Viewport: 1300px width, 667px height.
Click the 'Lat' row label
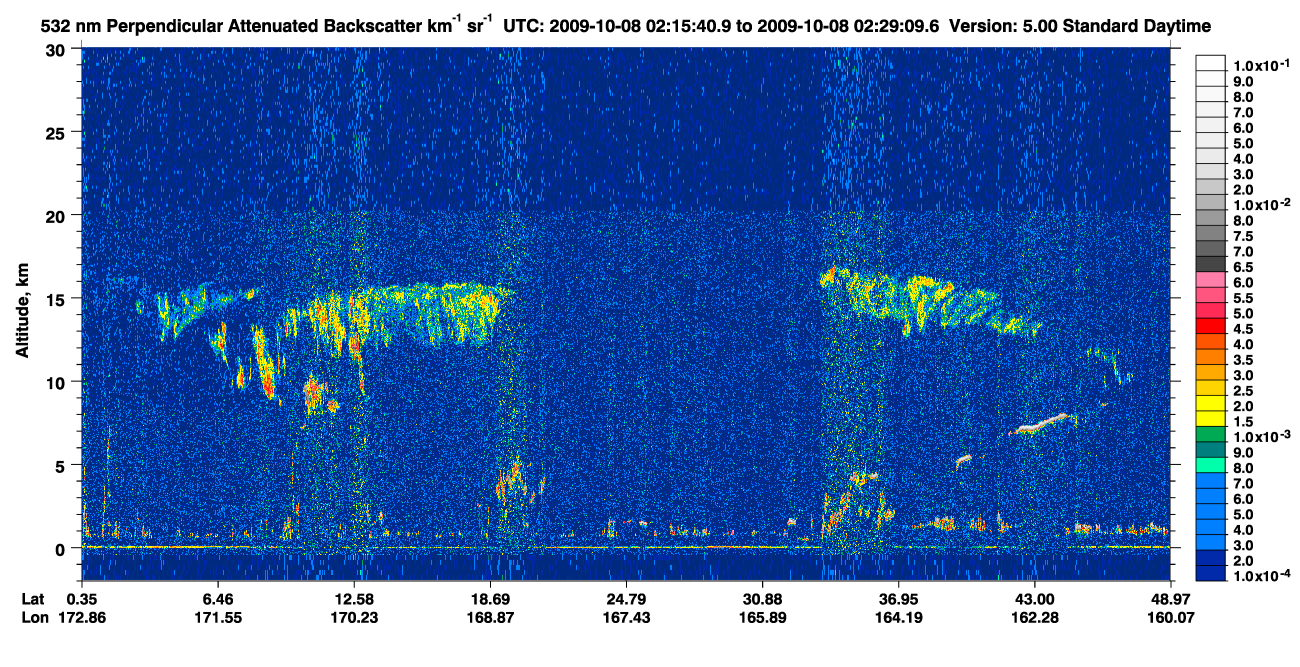tap(33, 598)
